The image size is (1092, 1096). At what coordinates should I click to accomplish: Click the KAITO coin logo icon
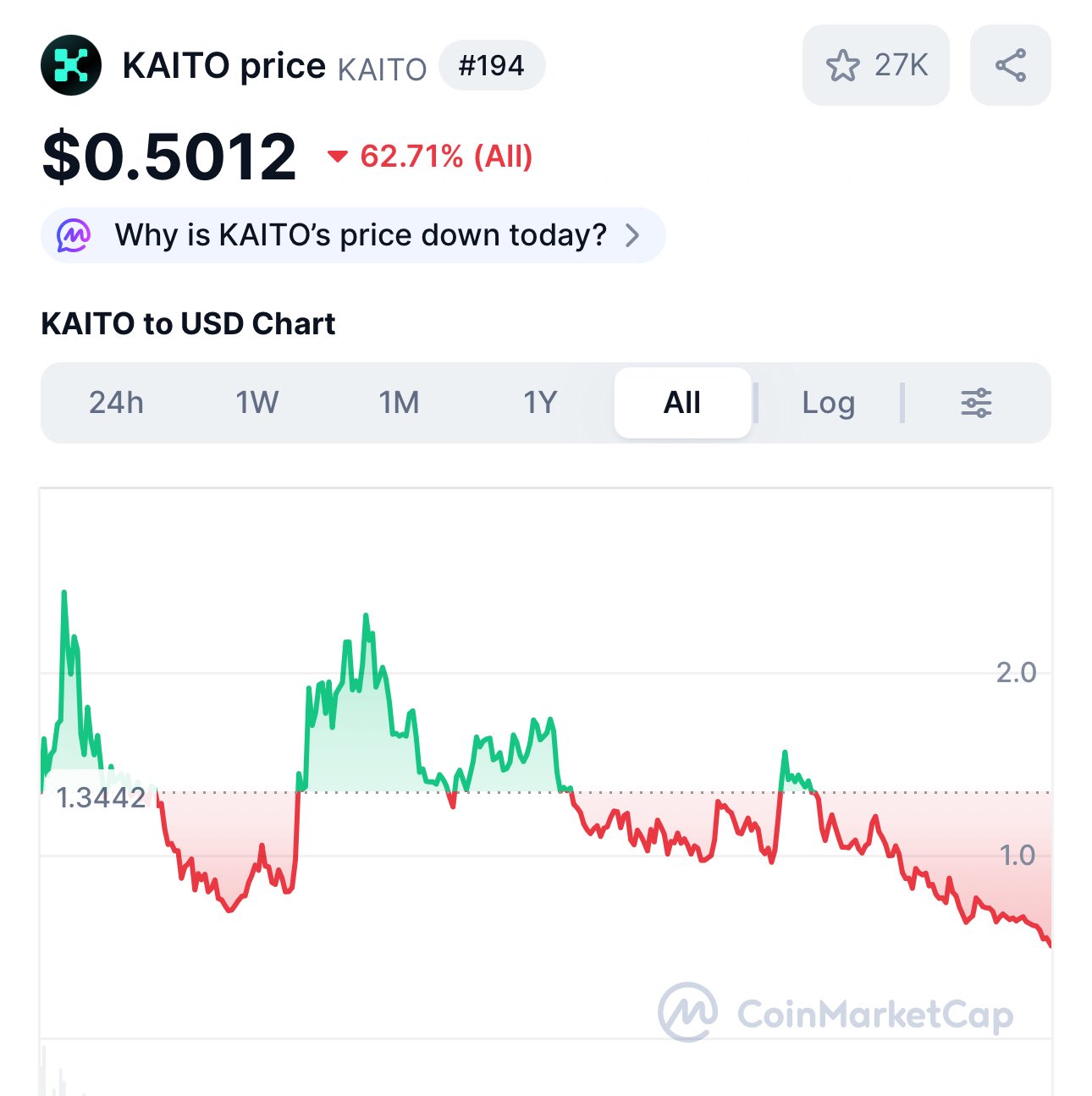click(x=71, y=65)
